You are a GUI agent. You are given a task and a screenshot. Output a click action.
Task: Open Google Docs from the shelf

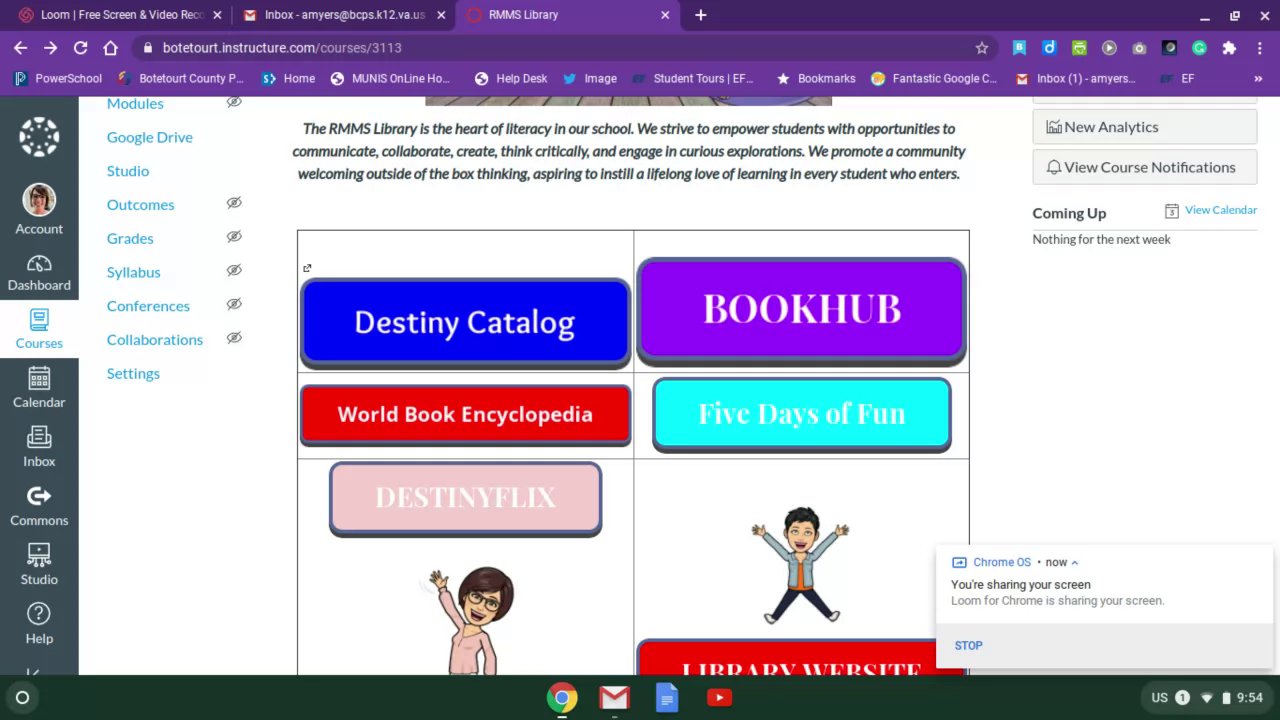[x=667, y=697]
